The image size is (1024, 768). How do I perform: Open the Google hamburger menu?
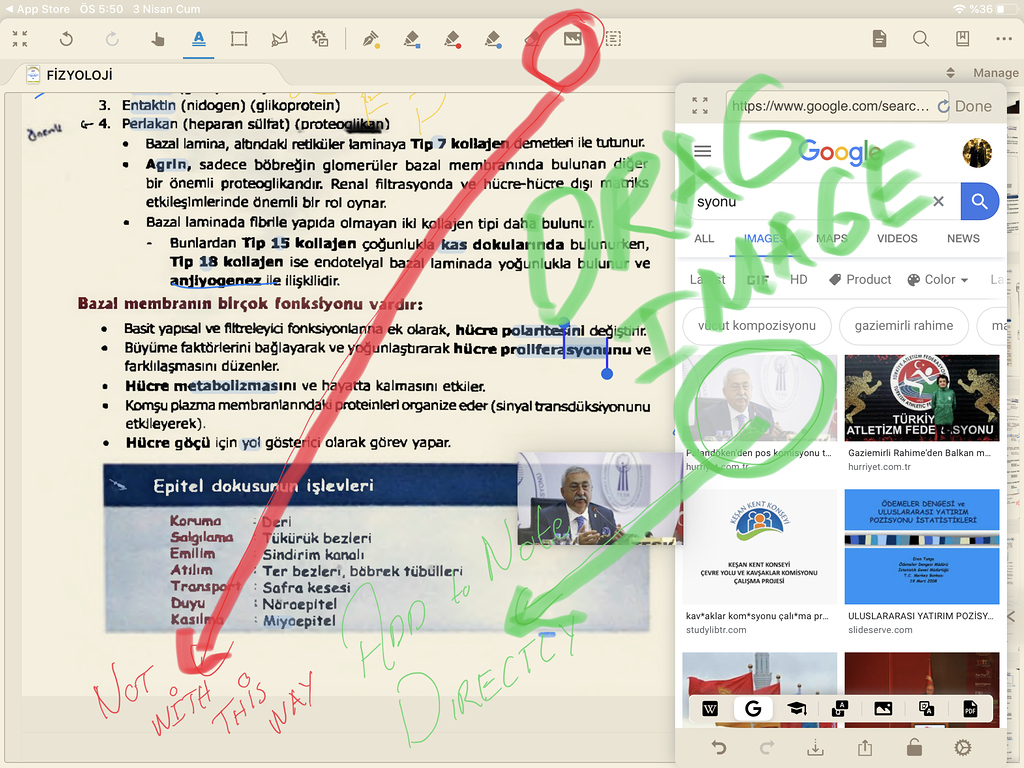pos(703,151)
